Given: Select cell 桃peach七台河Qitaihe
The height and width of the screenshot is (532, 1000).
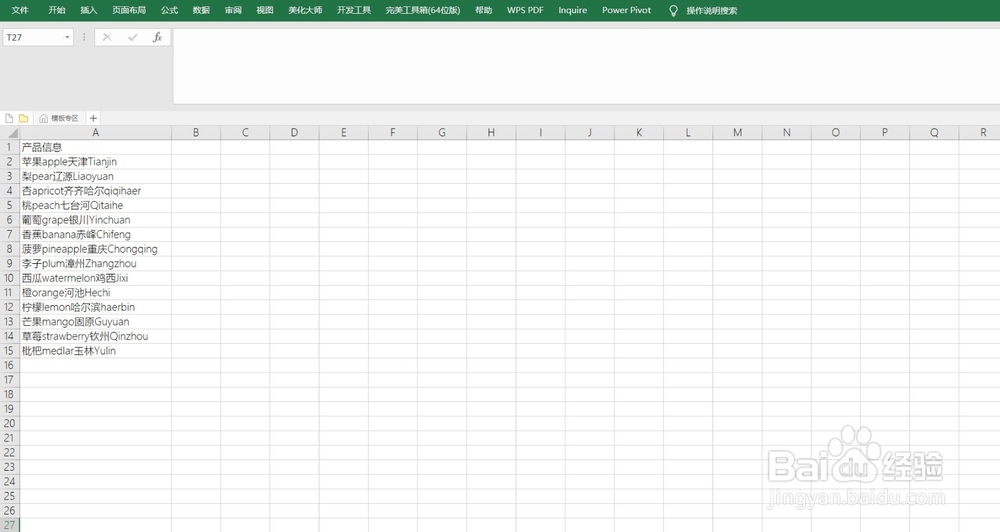Looking at the screenshot, I should point(96,205).
